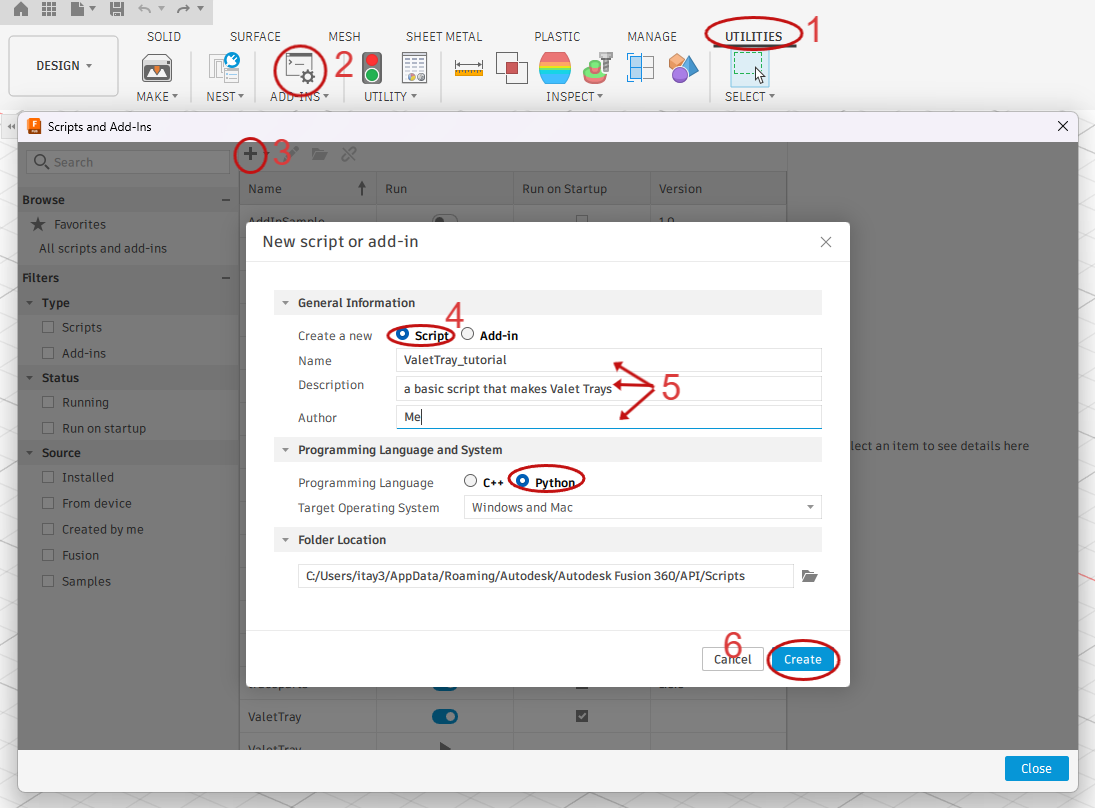Viewport: 1095px width, 808px height.
Task: Click the table sheet utility icon
Action: click(x=414, y=68)
